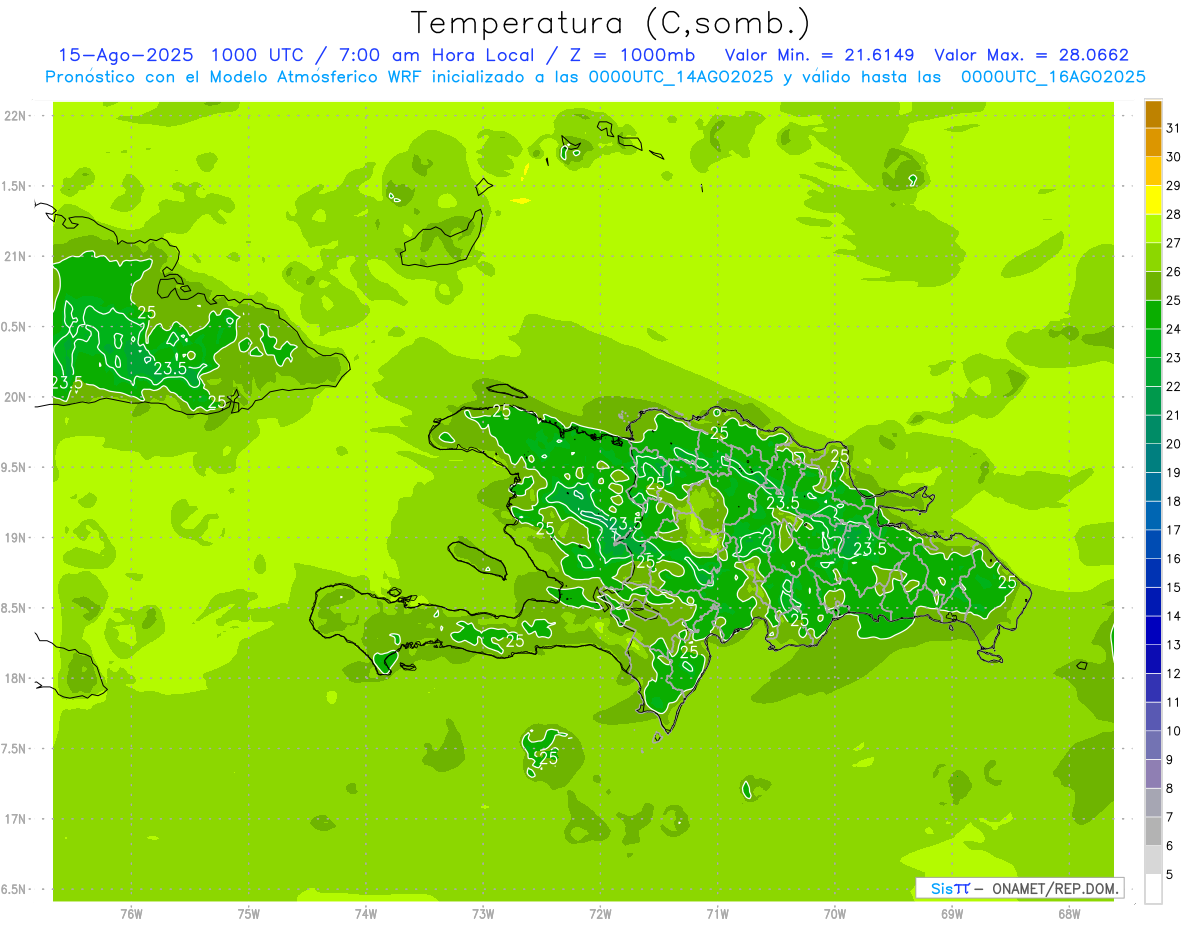Pick the blue legend swatch between 16 and 17

1153,545
